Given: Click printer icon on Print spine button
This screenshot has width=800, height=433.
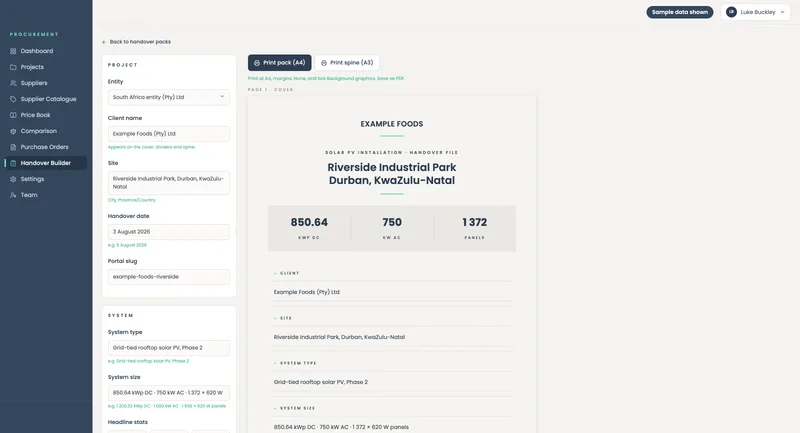Looking at the screenshot, I should [323, 63].
